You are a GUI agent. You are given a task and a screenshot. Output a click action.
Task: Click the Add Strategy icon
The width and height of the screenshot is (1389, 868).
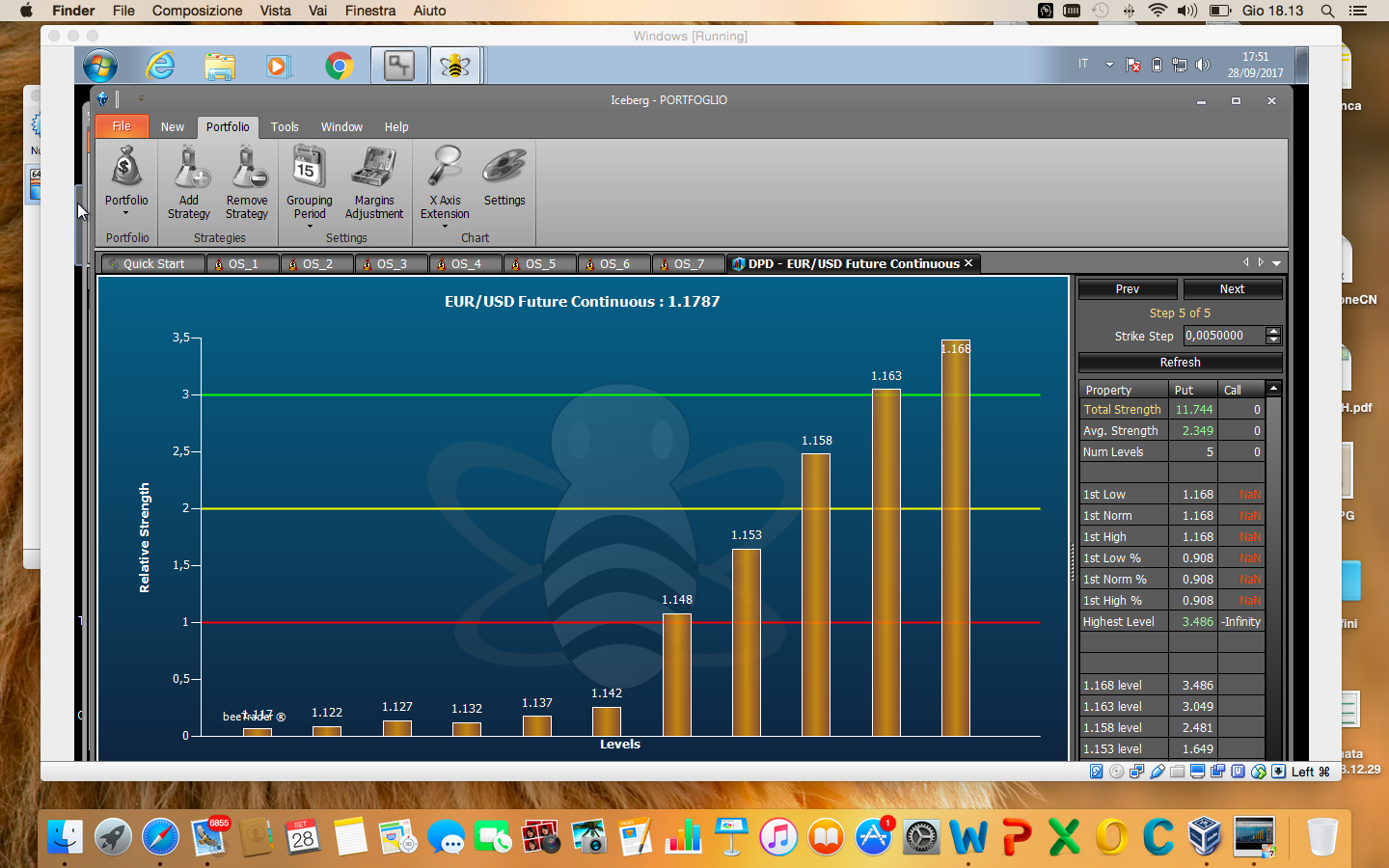click(x=189, y=168)
